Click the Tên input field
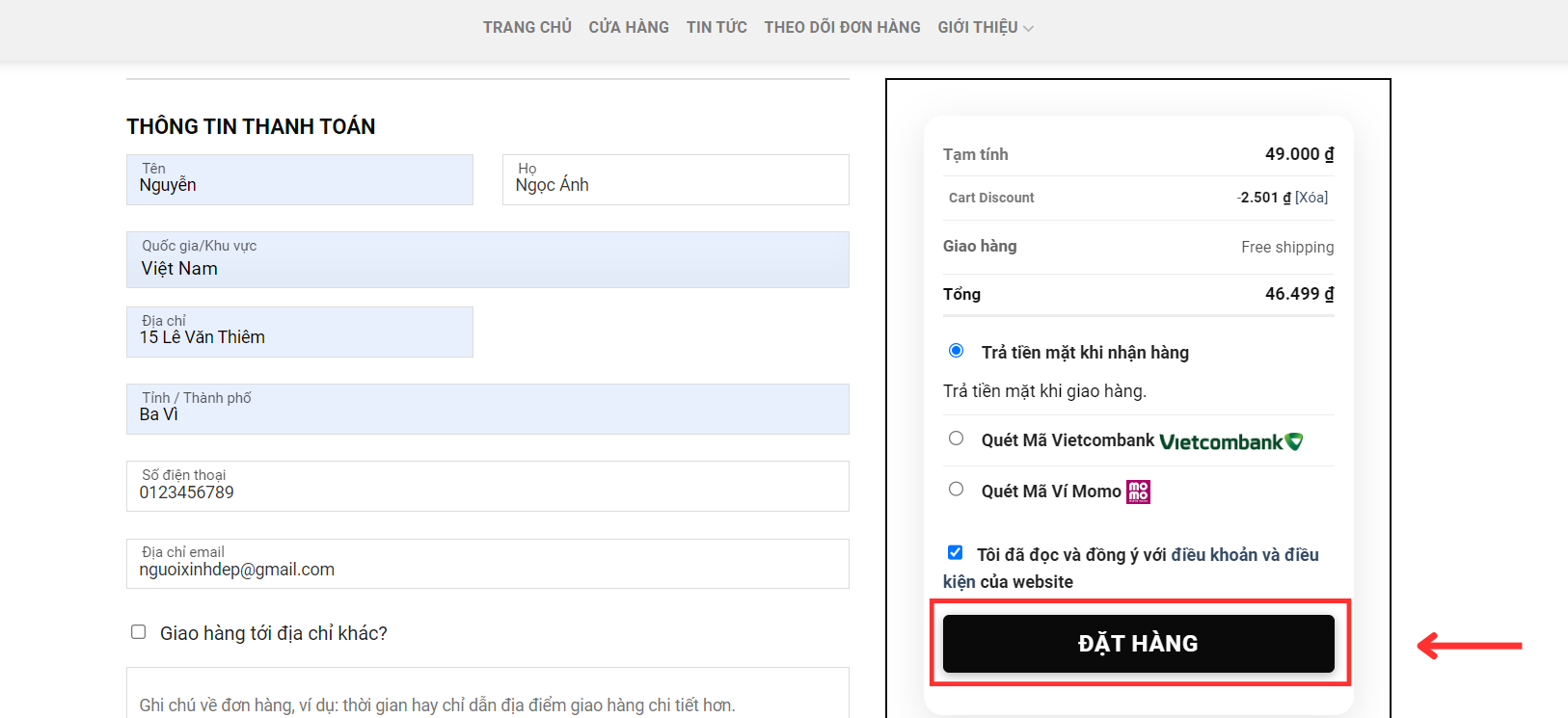This screenshot has width=1568, height=718. tap(300, 179)
